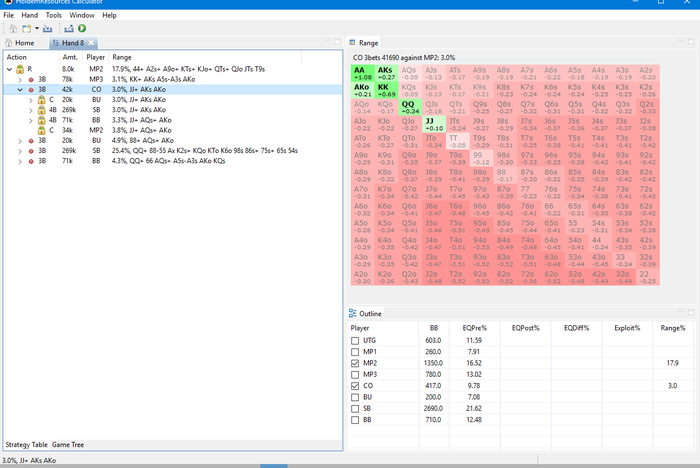Open the Help menu
Screen dimensions: 700x468
coord(109,15)
